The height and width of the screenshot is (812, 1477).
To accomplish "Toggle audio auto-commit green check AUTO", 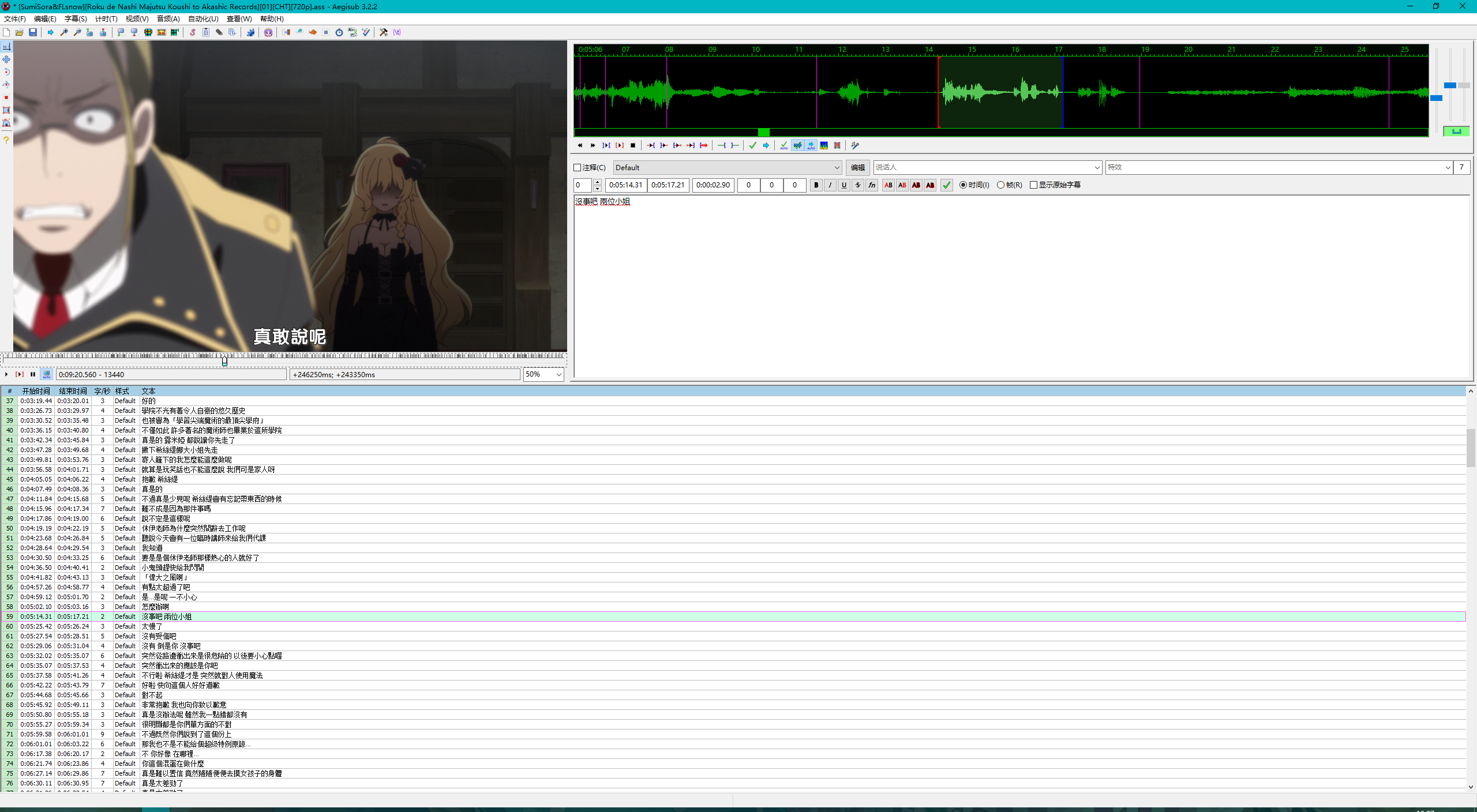I will coord(784,145).
